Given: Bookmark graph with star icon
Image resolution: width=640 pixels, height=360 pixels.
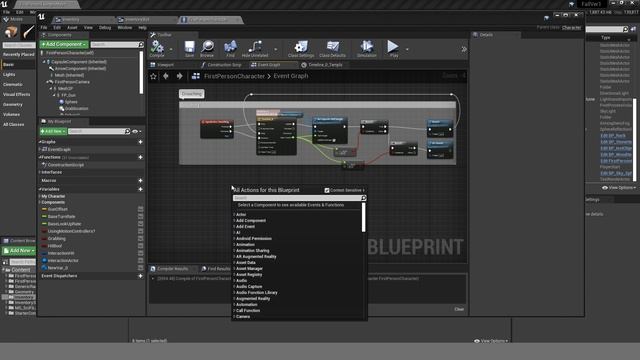Looking at the screenshot, I should click(x=153, y=76).
